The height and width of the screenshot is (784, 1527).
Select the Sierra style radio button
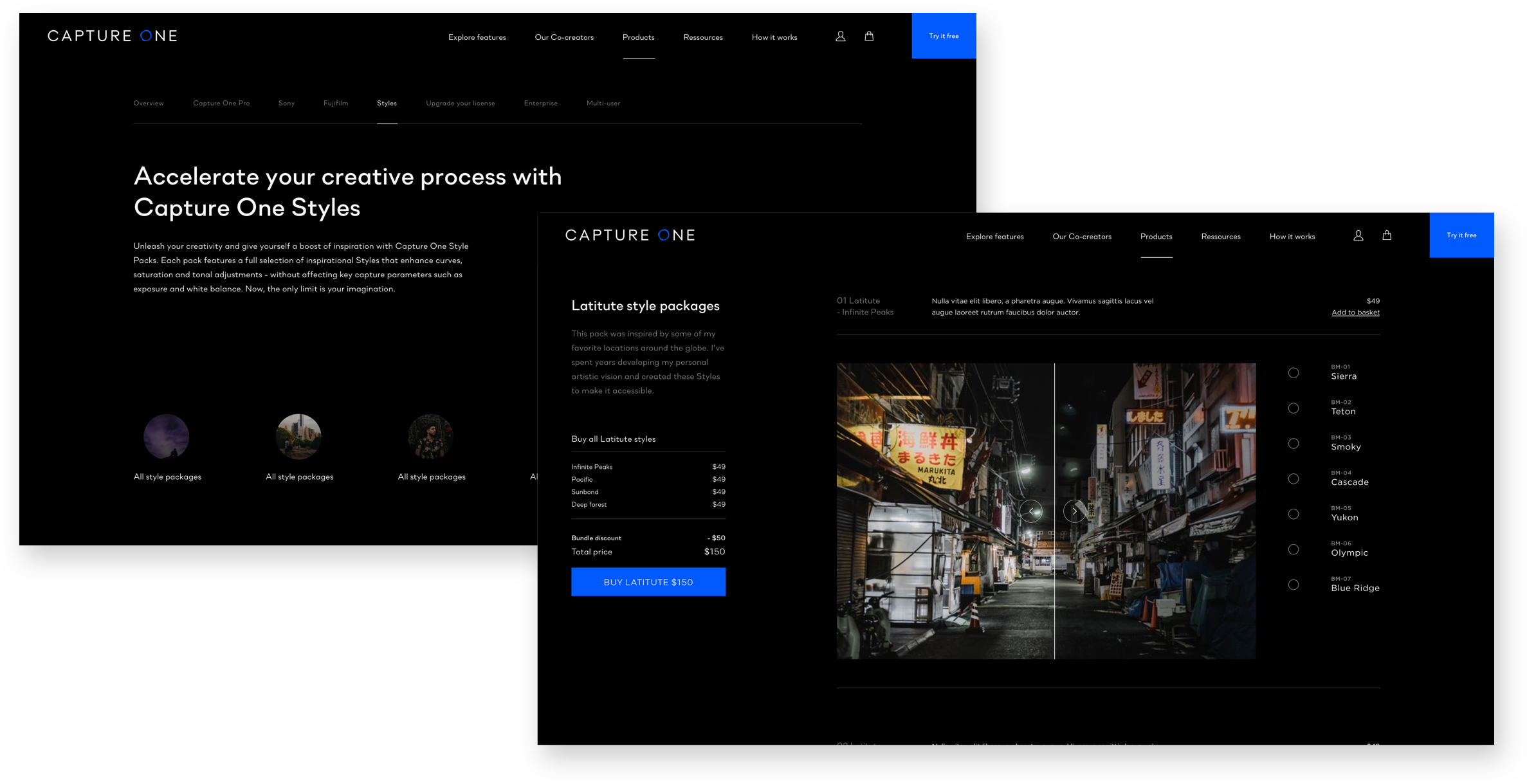pyautogui.click(x=1294, y=373)
